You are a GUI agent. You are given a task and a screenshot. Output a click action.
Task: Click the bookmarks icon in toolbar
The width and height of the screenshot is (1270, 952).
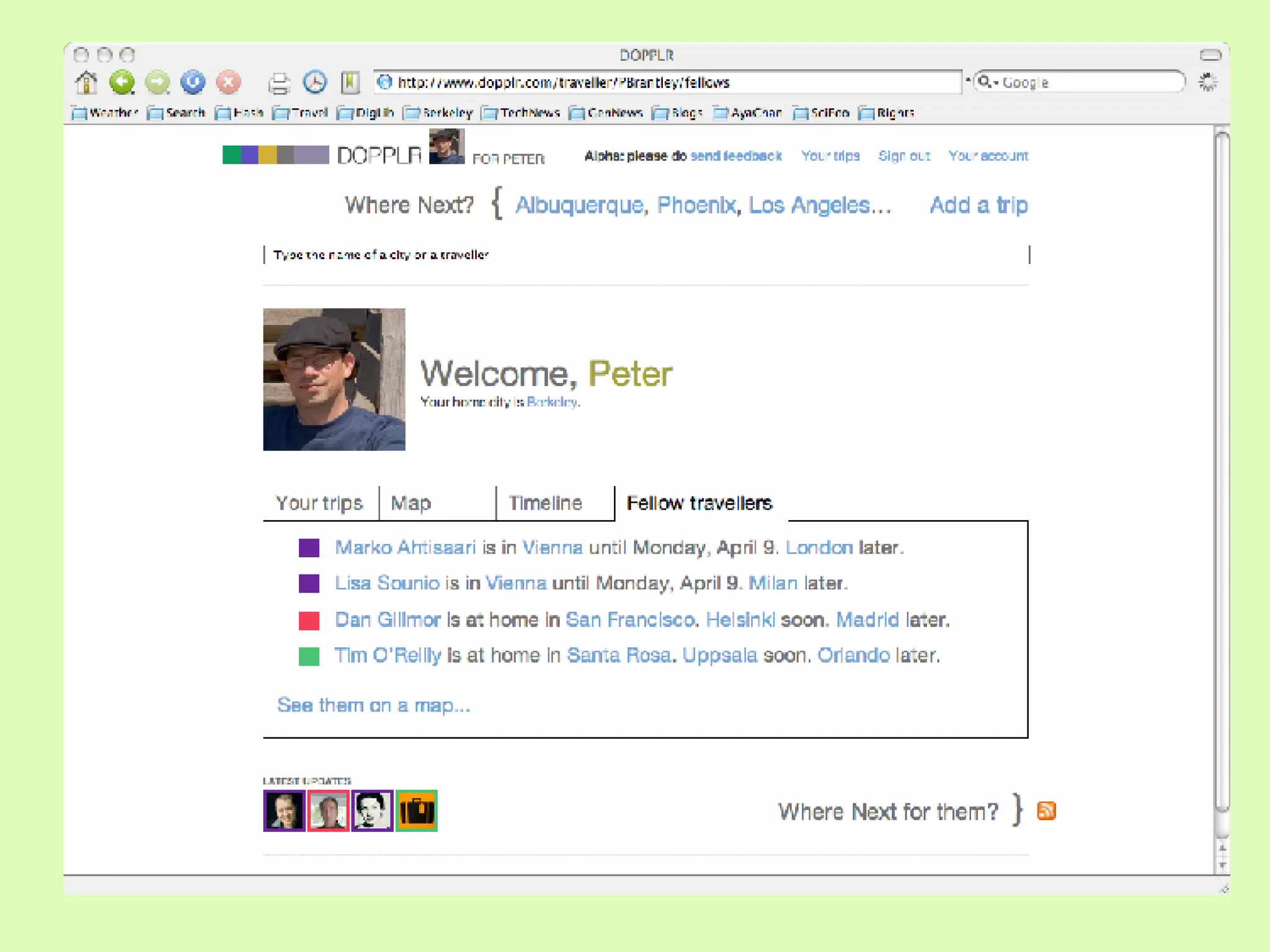coord(350,82)
